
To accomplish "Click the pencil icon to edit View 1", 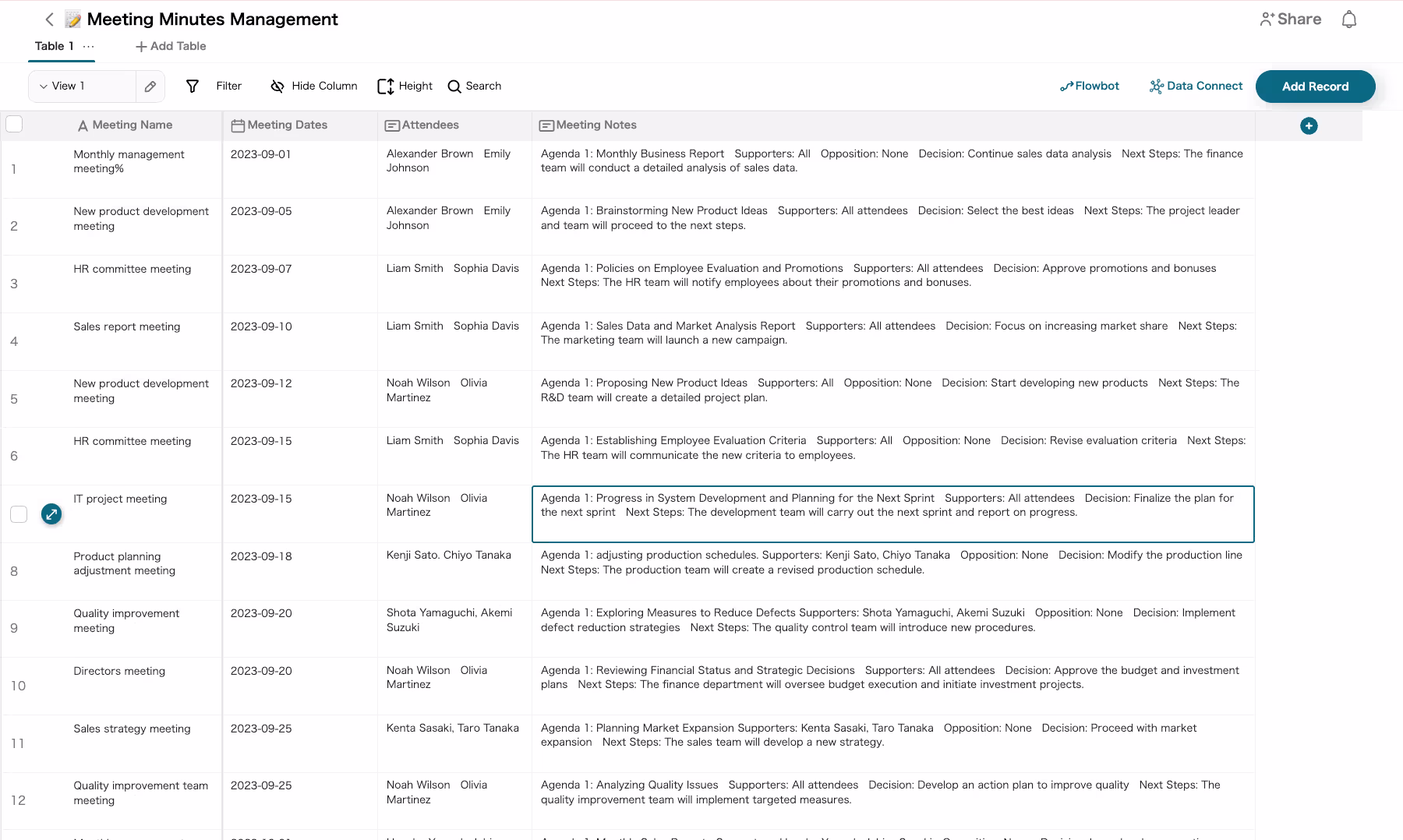I will point(150,86).
